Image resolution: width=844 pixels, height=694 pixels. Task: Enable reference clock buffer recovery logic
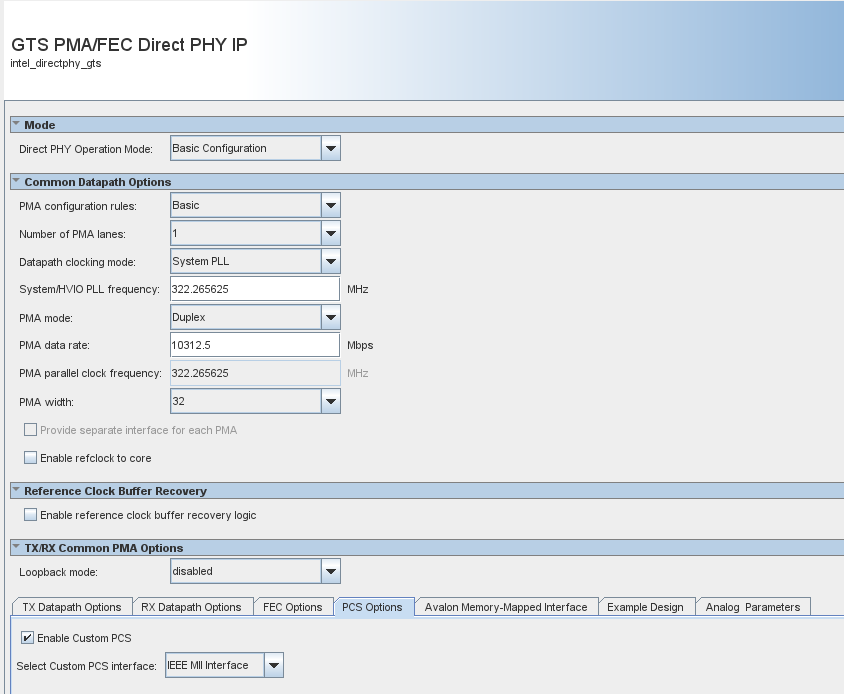31,515
